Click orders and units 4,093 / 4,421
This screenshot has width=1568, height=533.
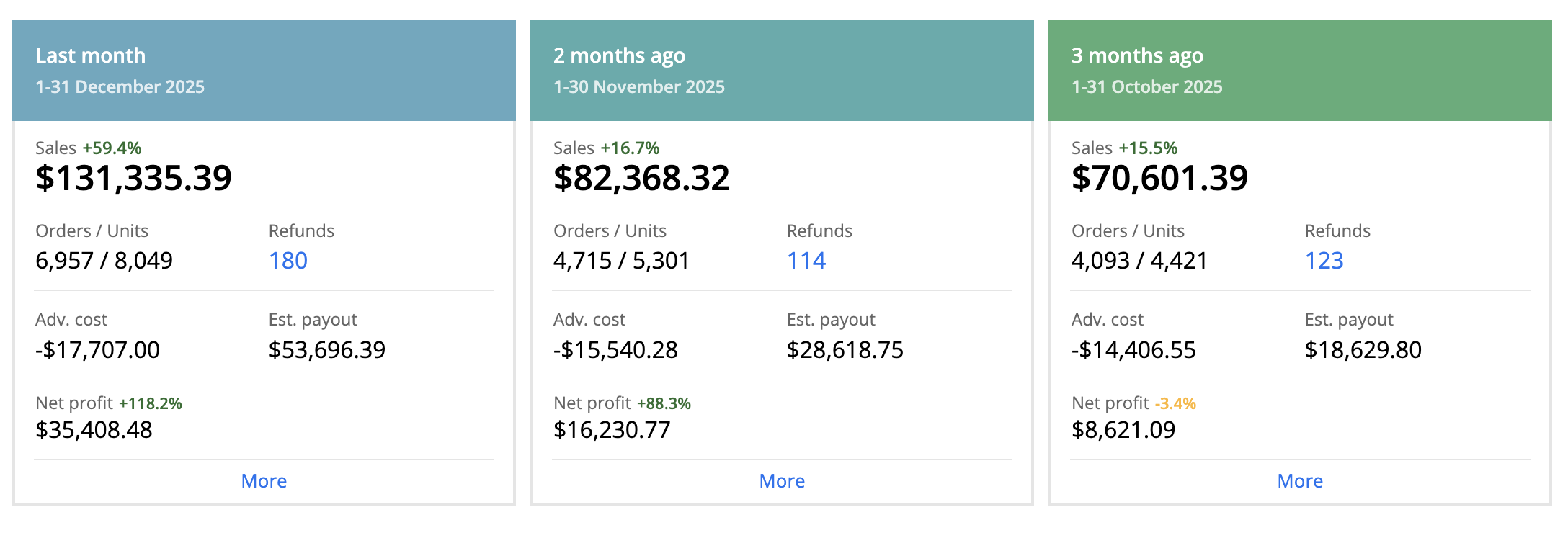point(1139,261)
